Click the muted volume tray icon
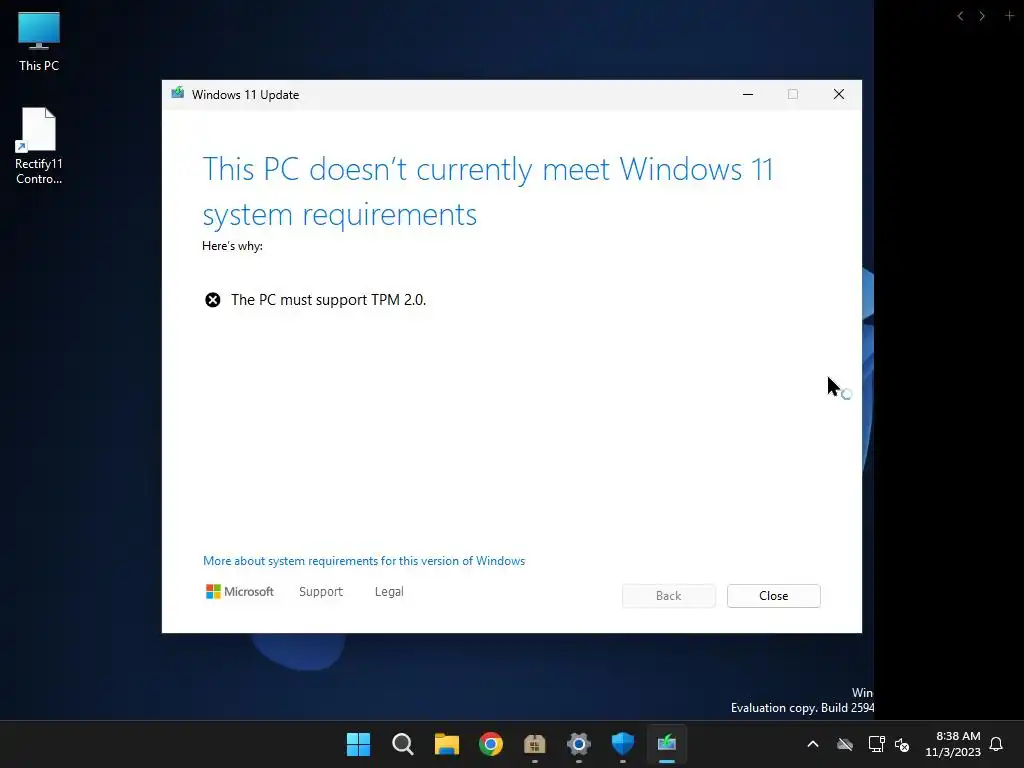Screen dimensions: 1024x768 click(x=902, y=744)
